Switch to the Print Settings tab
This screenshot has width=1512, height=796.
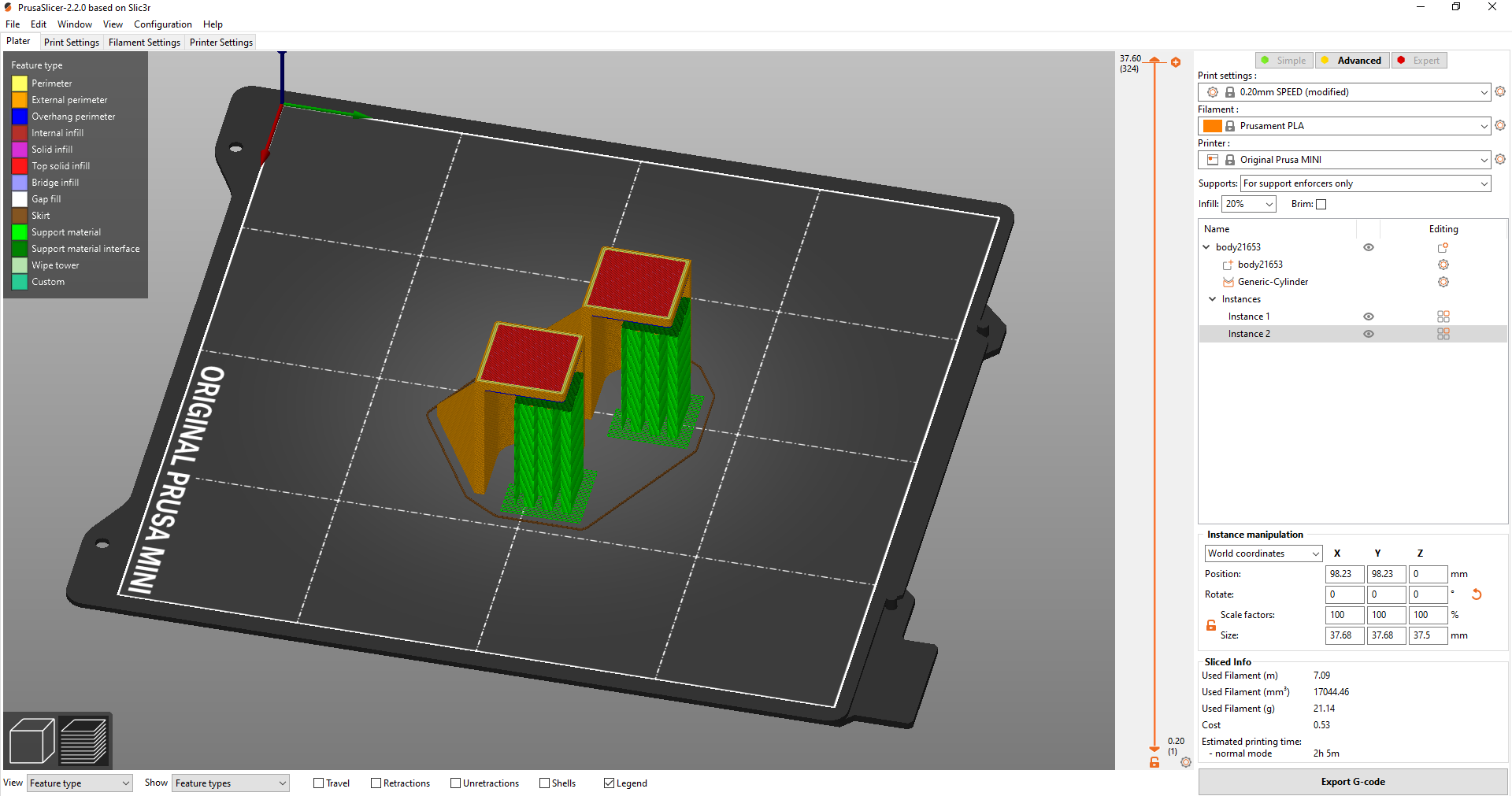(x=72, y=43)
